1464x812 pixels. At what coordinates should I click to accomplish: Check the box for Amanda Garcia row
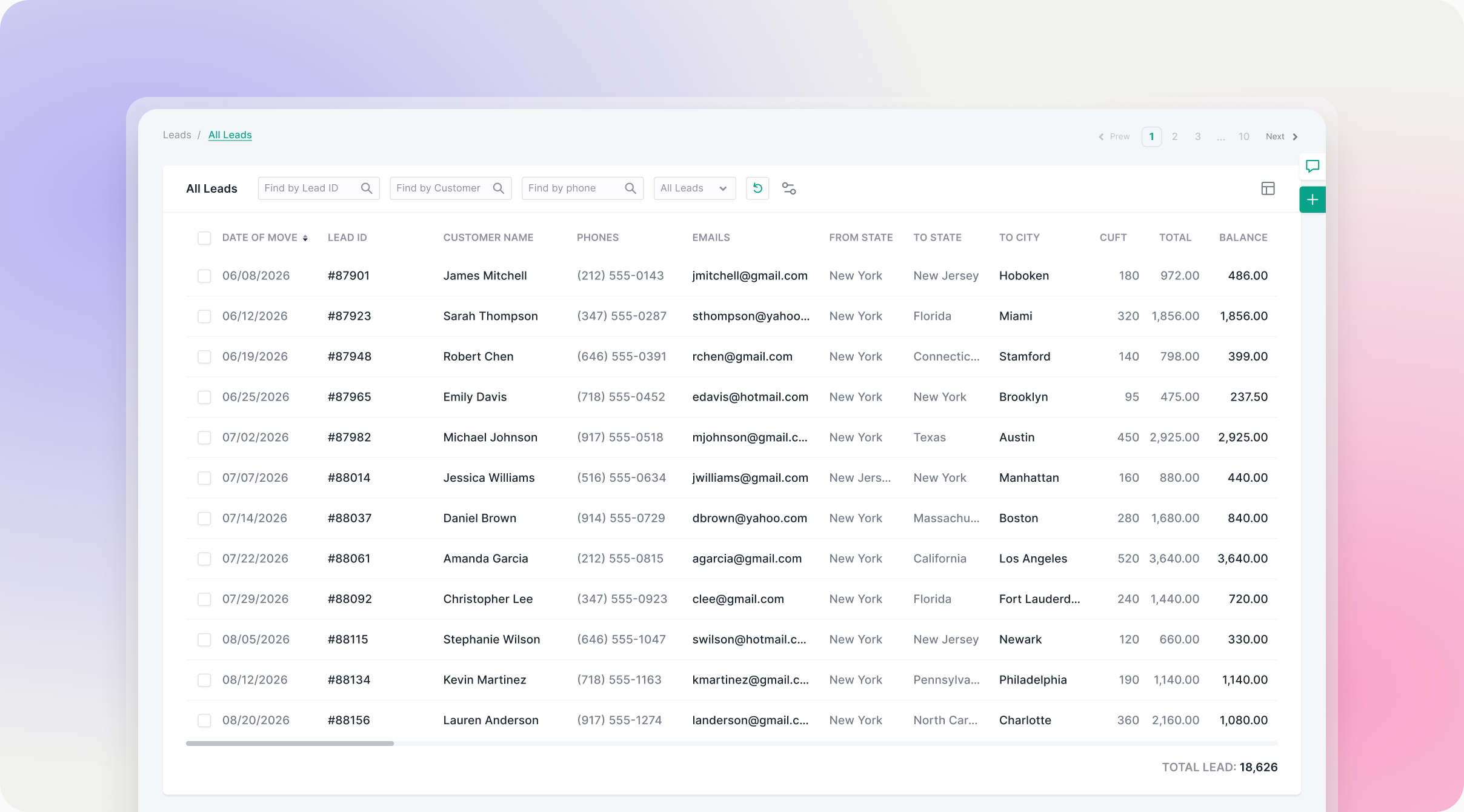click(x=204, y=559)
